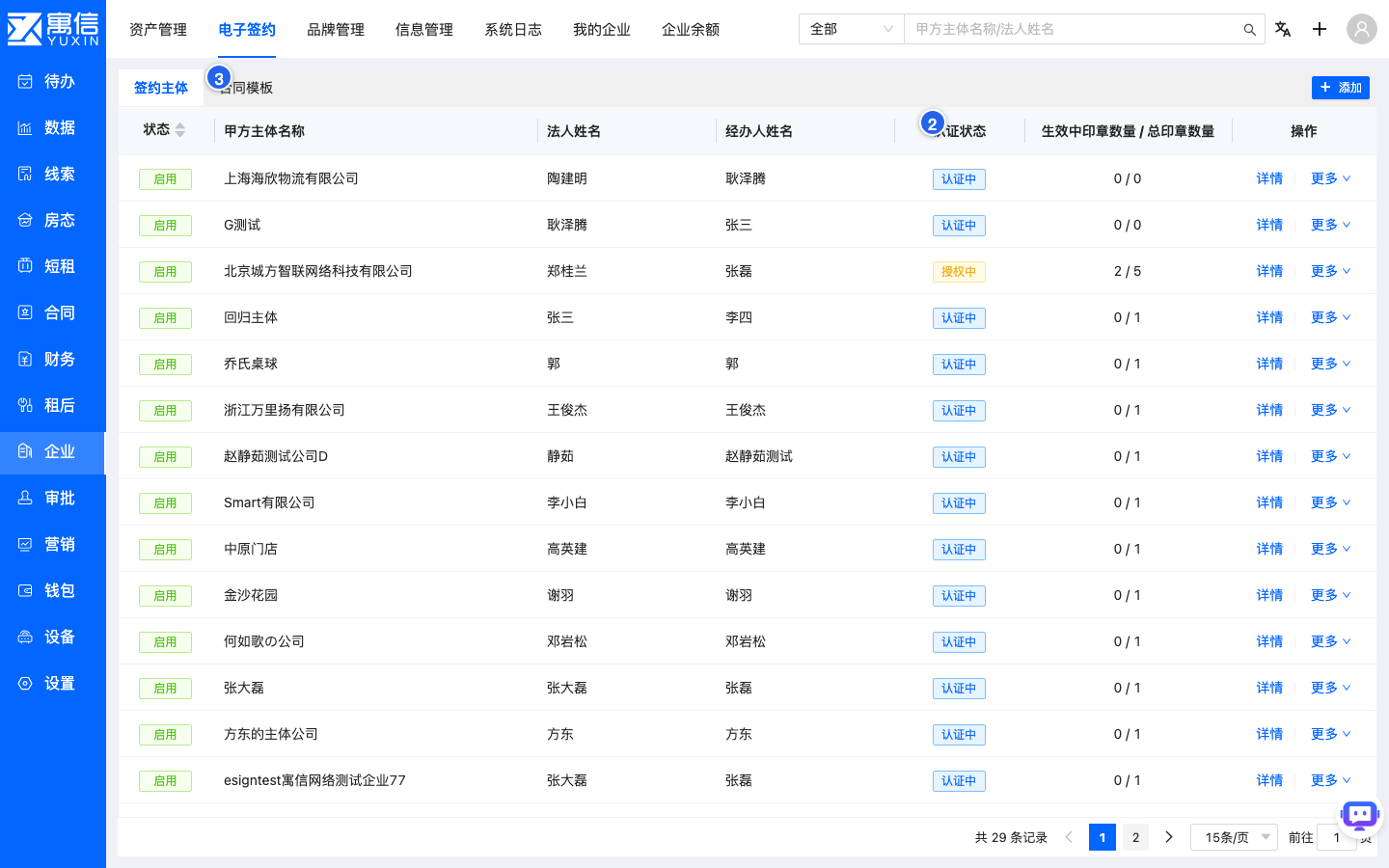Open the 待办 sidebar icon
The width and height of the screenshot is (1389, 868).
pyautogui.click(x=25, y=81)
